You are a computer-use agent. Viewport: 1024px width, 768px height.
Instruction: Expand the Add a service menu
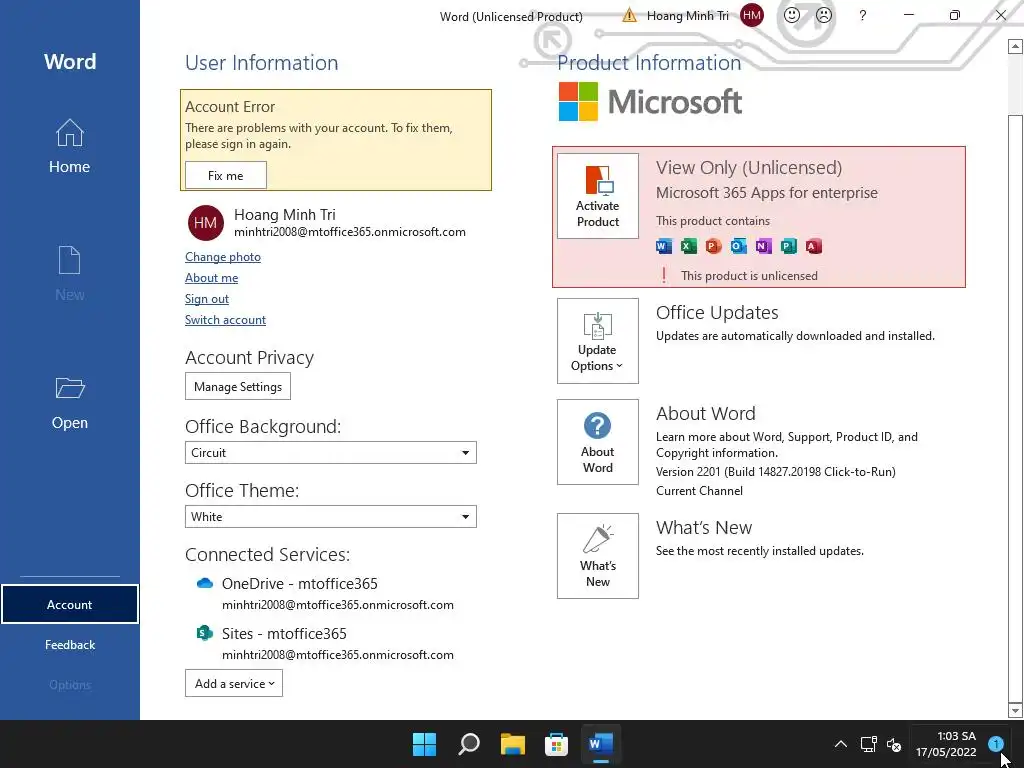(234, 683)
